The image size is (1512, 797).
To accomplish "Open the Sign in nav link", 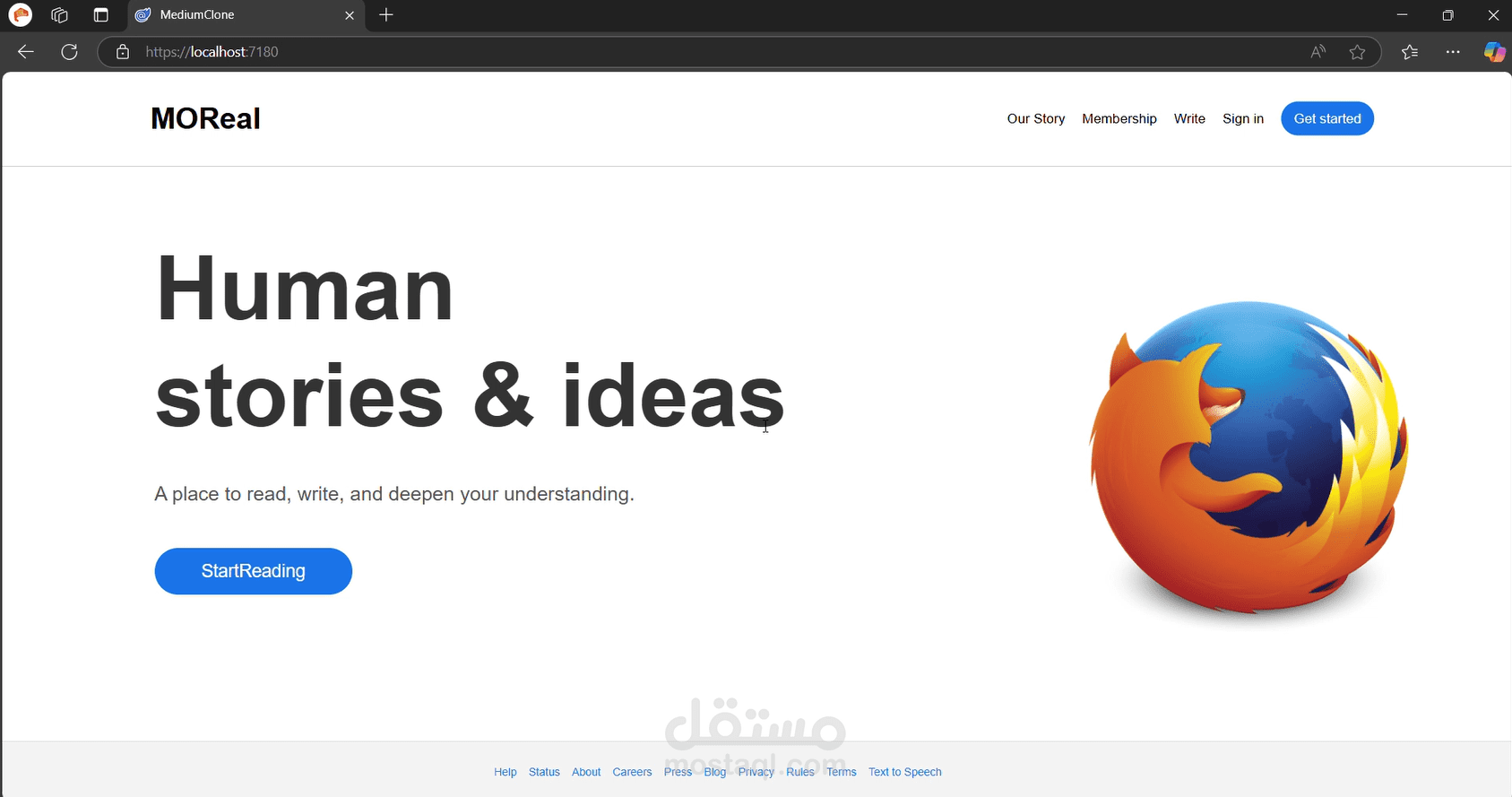I will point(1243,118).
